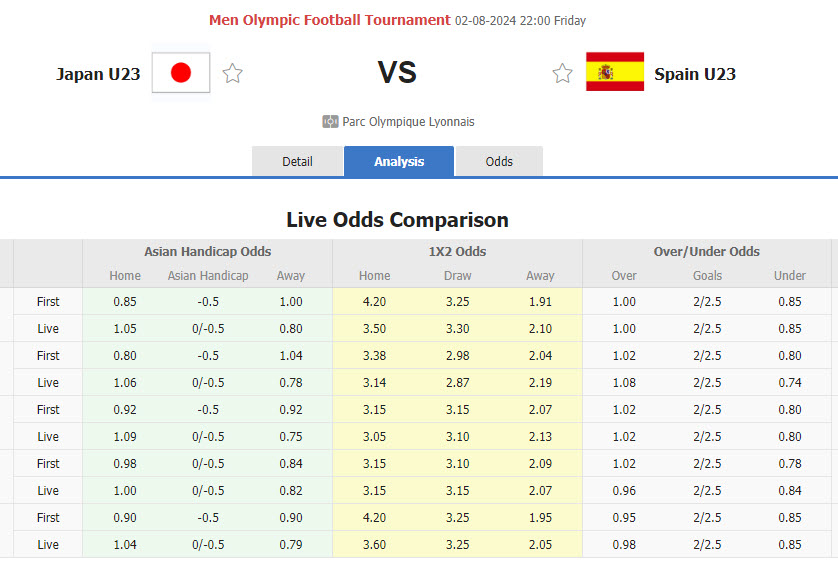This screenshot has width=838, height=561.
Task: Select the Analysis tab
Action: (399, 161)
